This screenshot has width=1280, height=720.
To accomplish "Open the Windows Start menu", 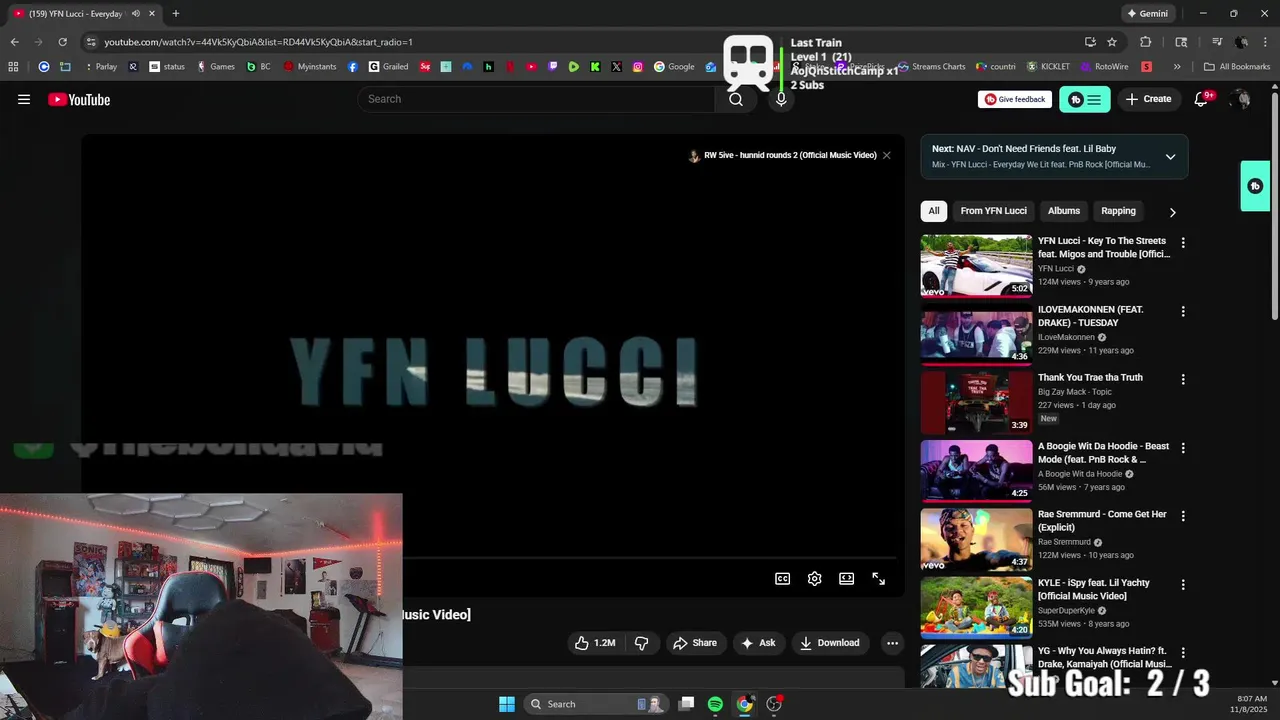I will [x=507, y=704].
